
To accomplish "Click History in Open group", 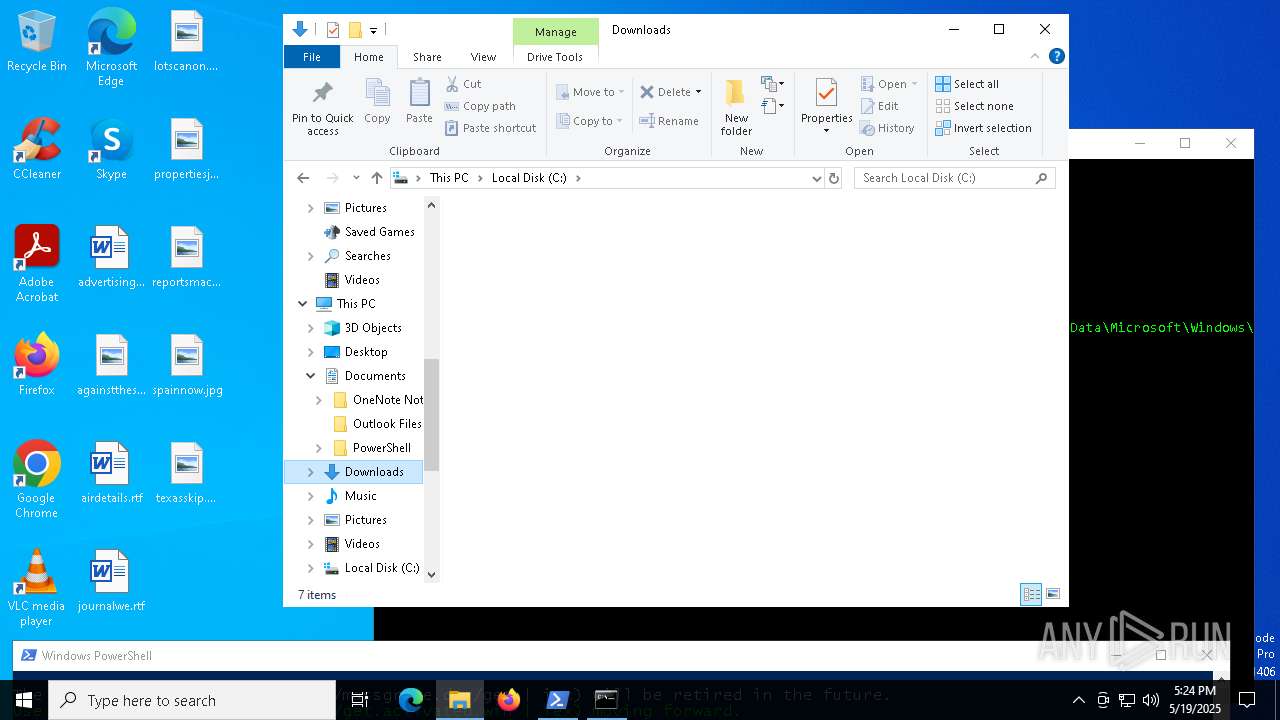I will pyautogui.click(x=888, y=128).
